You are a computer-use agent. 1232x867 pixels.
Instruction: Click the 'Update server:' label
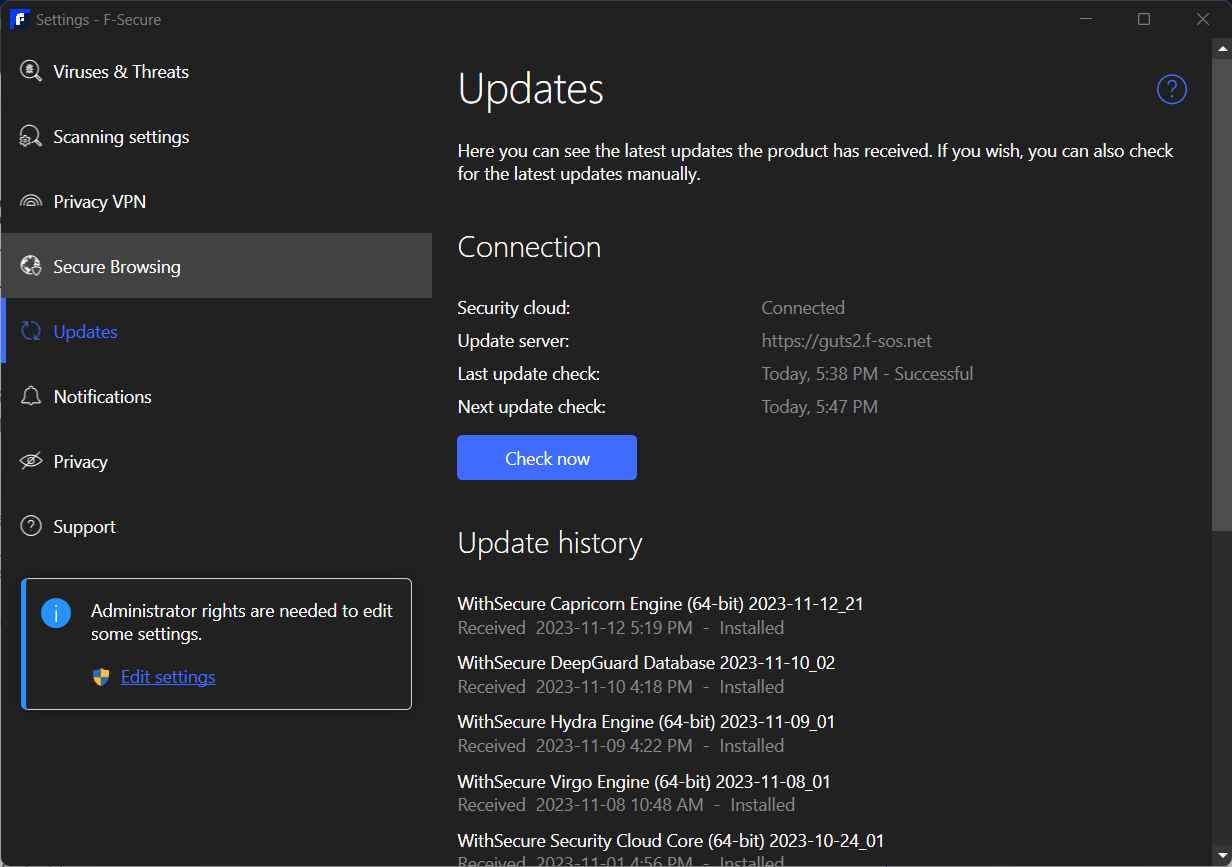tap(513, 341)
